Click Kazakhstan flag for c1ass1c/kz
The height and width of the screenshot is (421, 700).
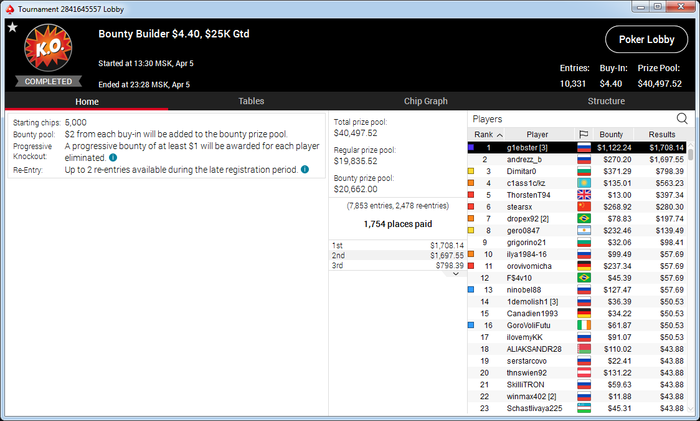point(583,183)
